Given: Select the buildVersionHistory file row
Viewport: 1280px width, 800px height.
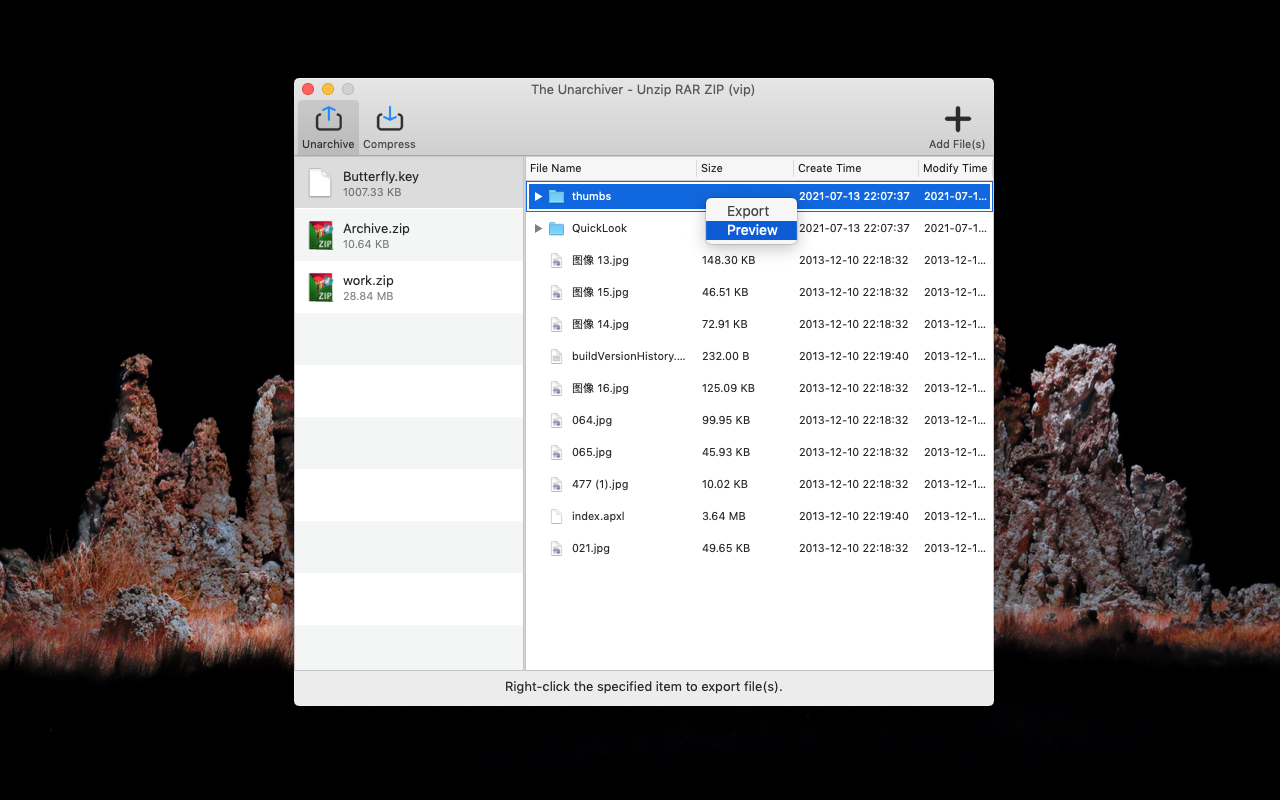Looking at the screenshot, I should click(628, 356).
